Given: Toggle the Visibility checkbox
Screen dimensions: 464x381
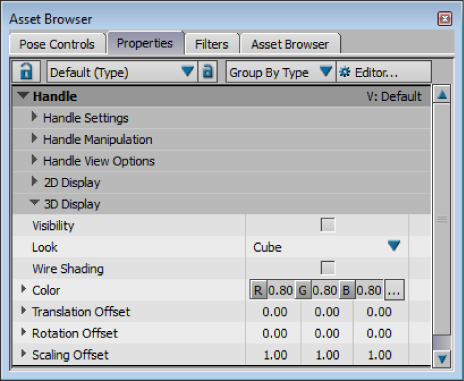Looking at the screenshot, I should pos(327,225).
